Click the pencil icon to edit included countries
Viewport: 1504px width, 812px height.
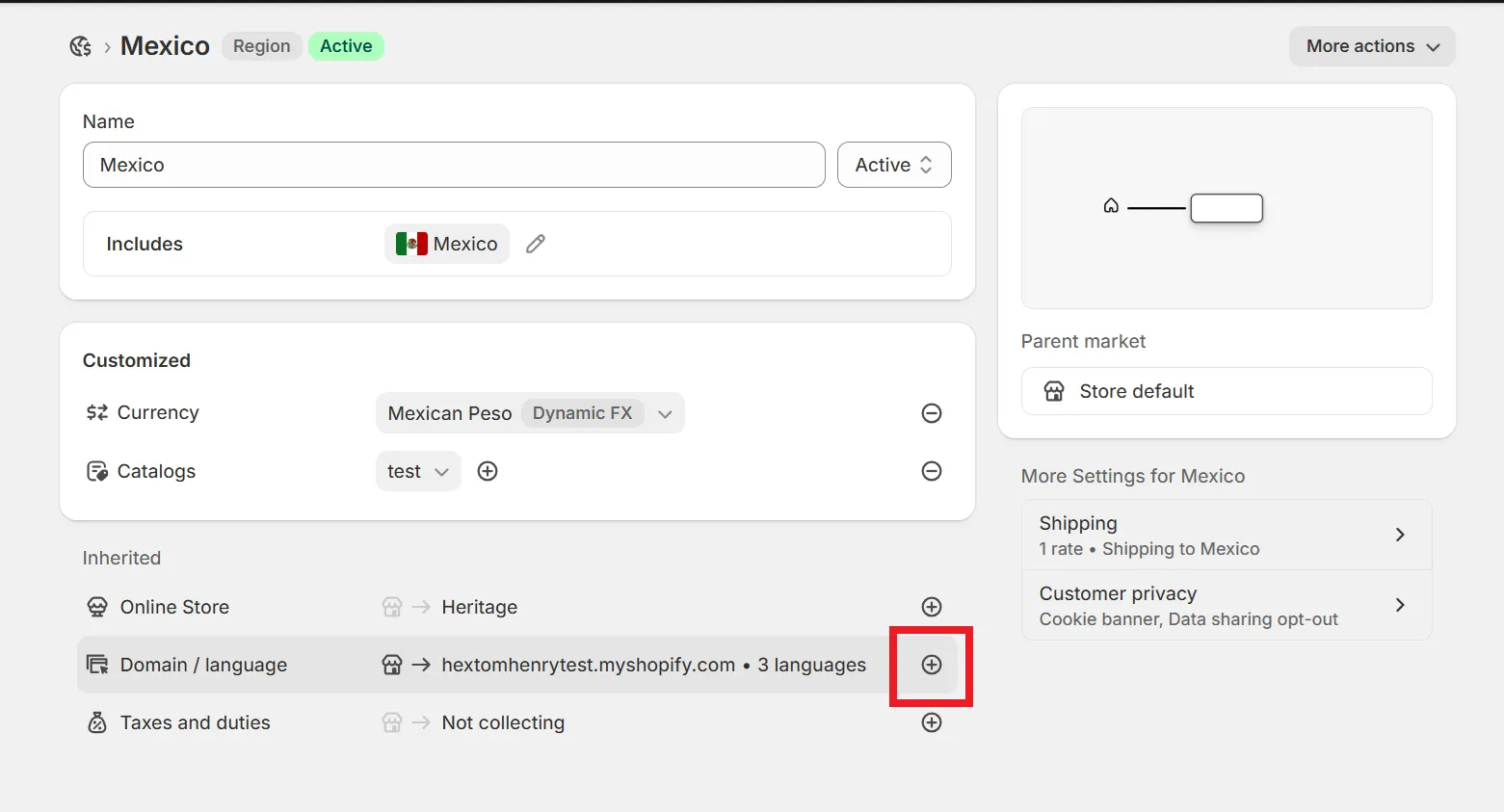tap(536, 244)
